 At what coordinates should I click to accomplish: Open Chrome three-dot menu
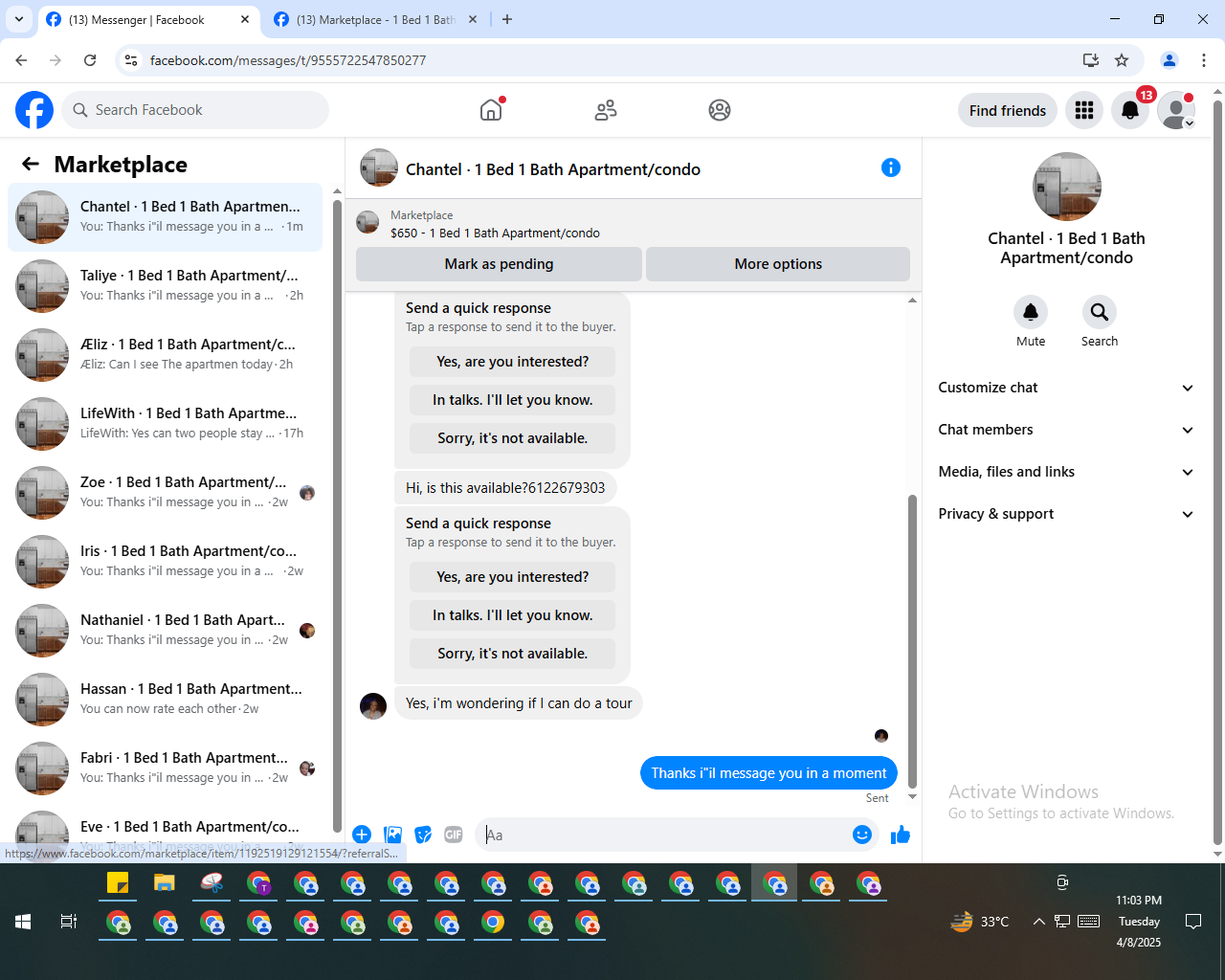tap(1204, 60)
